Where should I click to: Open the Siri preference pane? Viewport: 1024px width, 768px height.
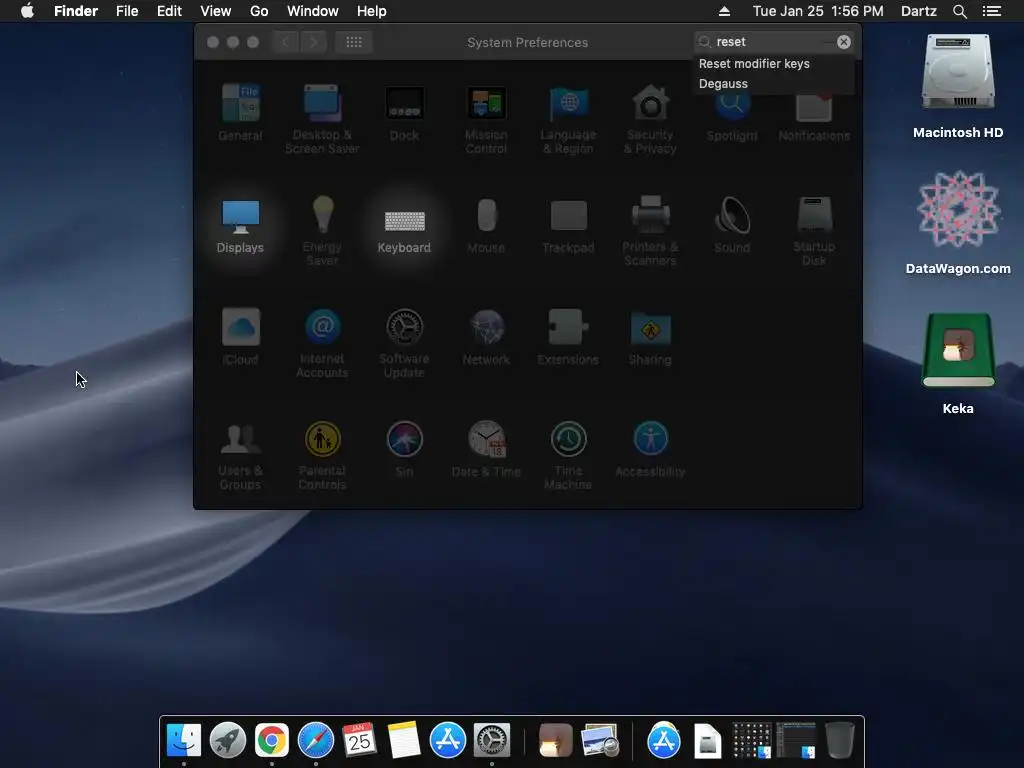[404, 450]
